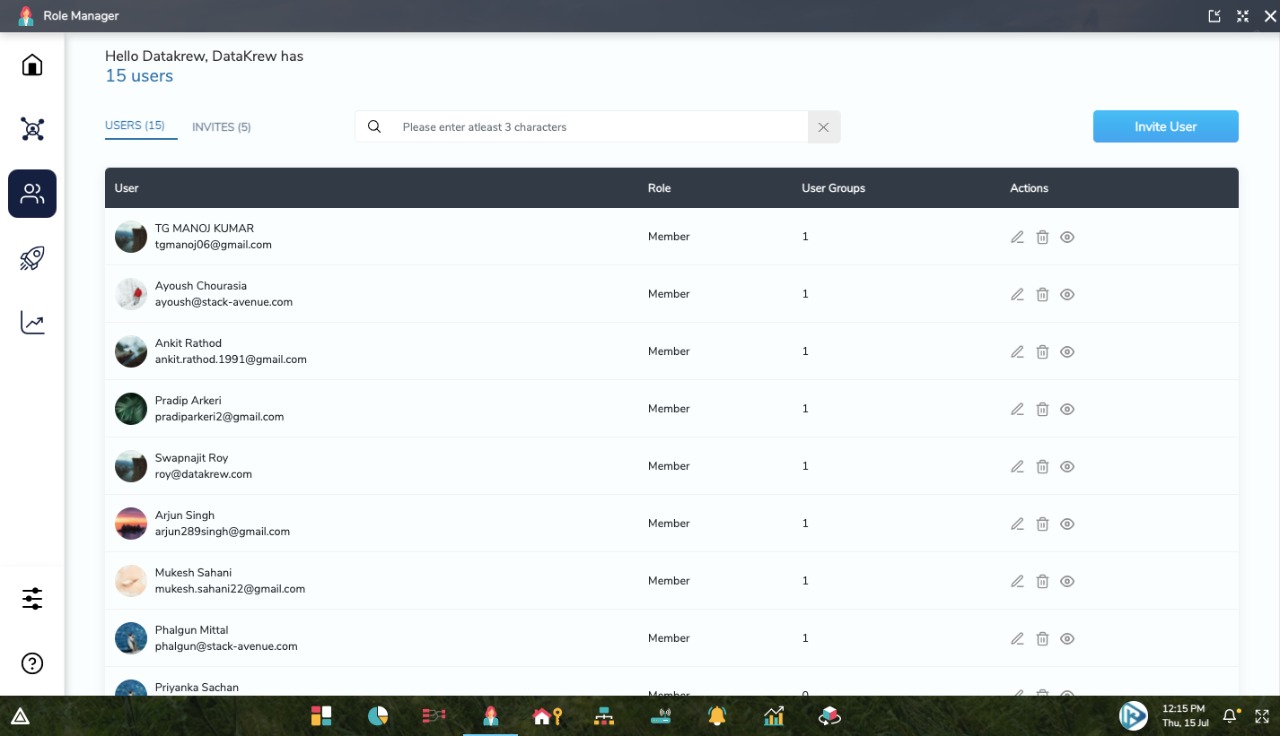Click the Help question mark icon

[x=32, y=663]
